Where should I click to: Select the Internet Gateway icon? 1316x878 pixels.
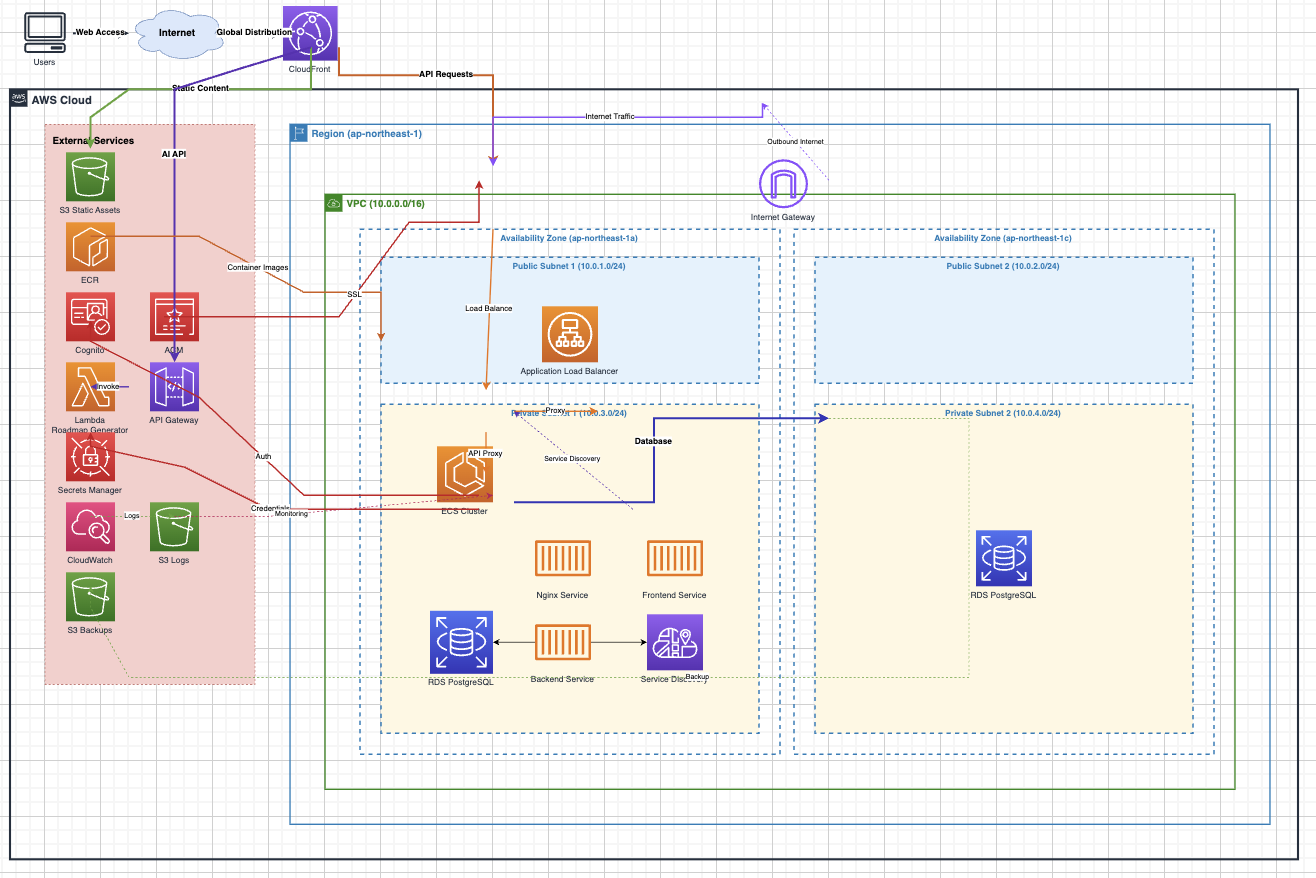point(783,185)
